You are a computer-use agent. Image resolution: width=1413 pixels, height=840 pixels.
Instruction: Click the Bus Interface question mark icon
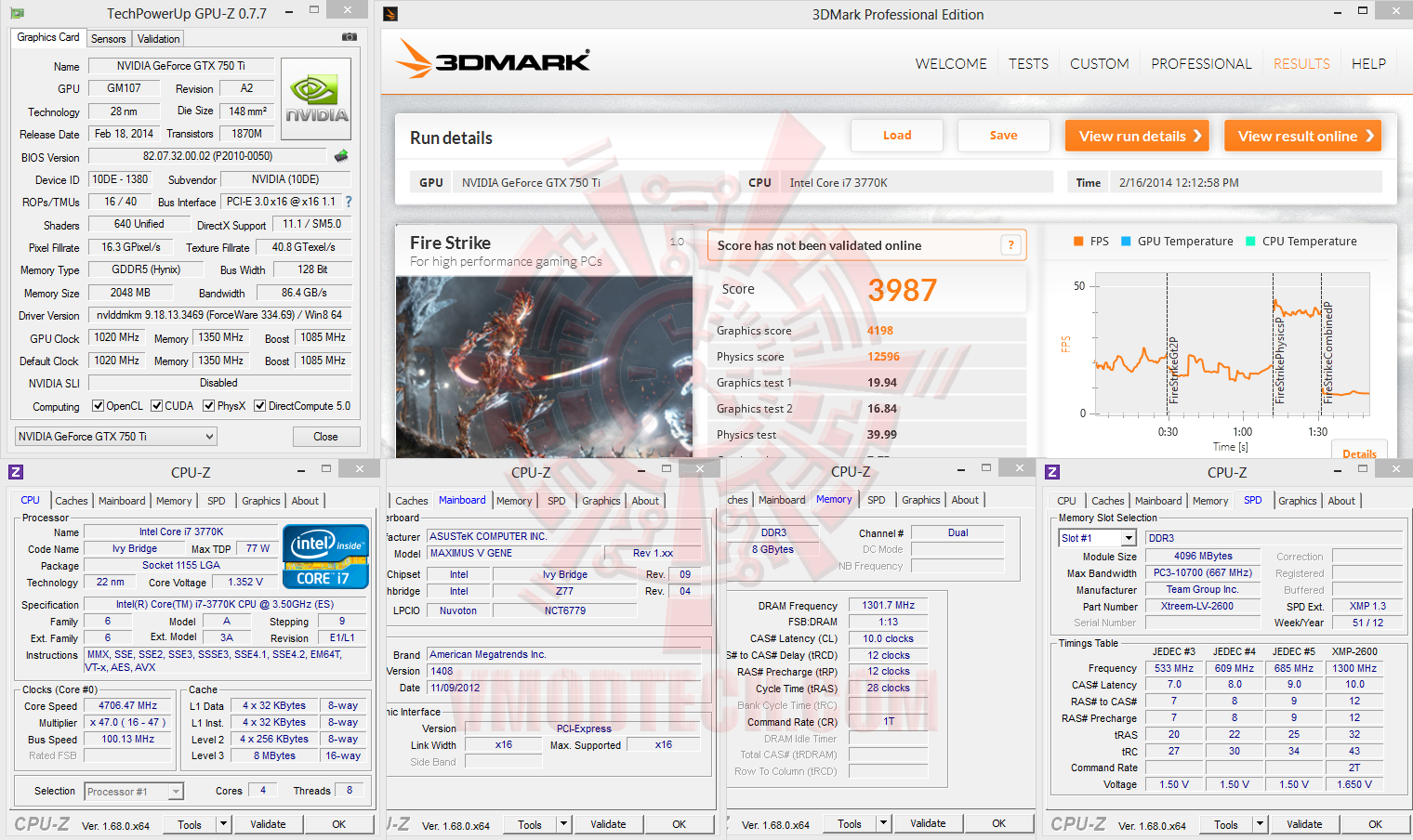coord(349,202)
